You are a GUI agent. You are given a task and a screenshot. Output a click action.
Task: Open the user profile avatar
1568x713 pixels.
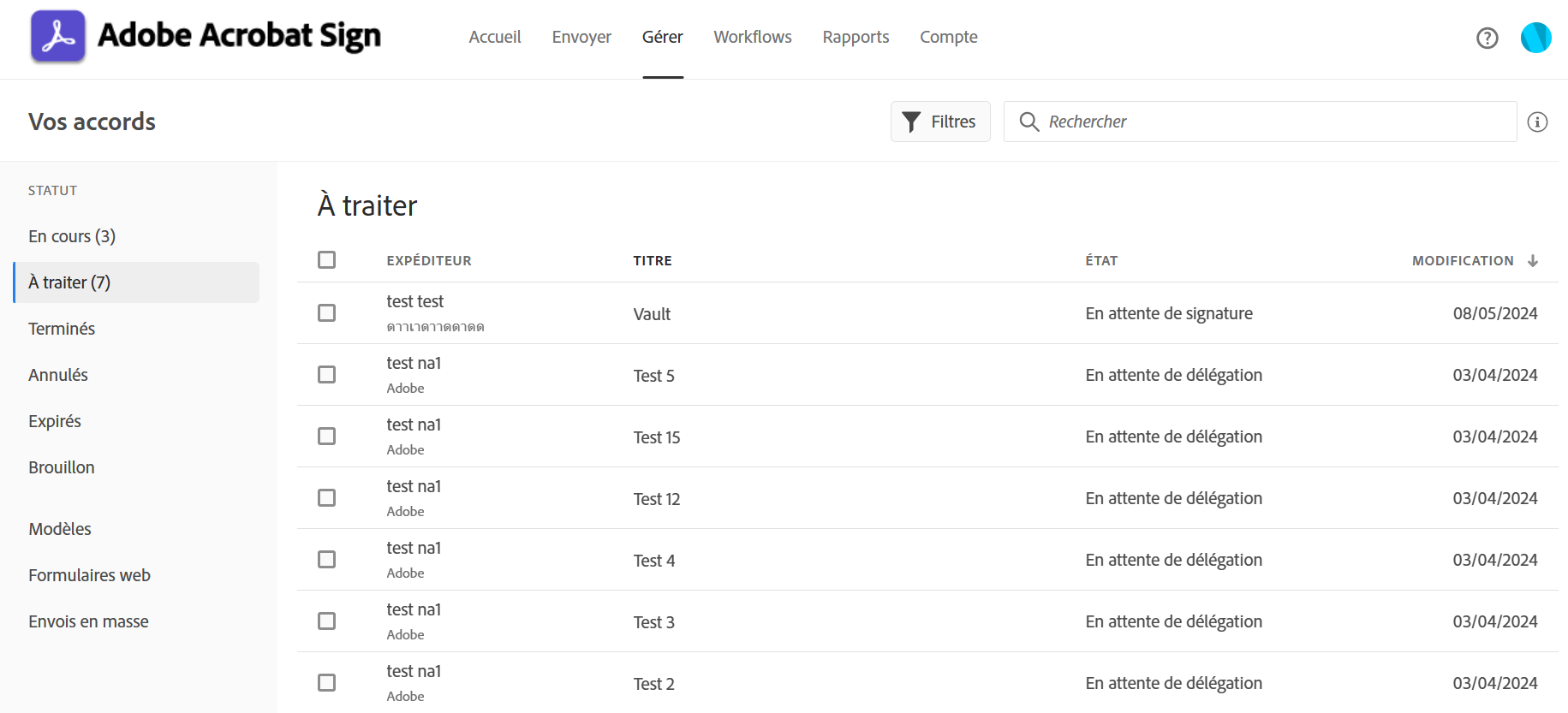(1535, 38)
